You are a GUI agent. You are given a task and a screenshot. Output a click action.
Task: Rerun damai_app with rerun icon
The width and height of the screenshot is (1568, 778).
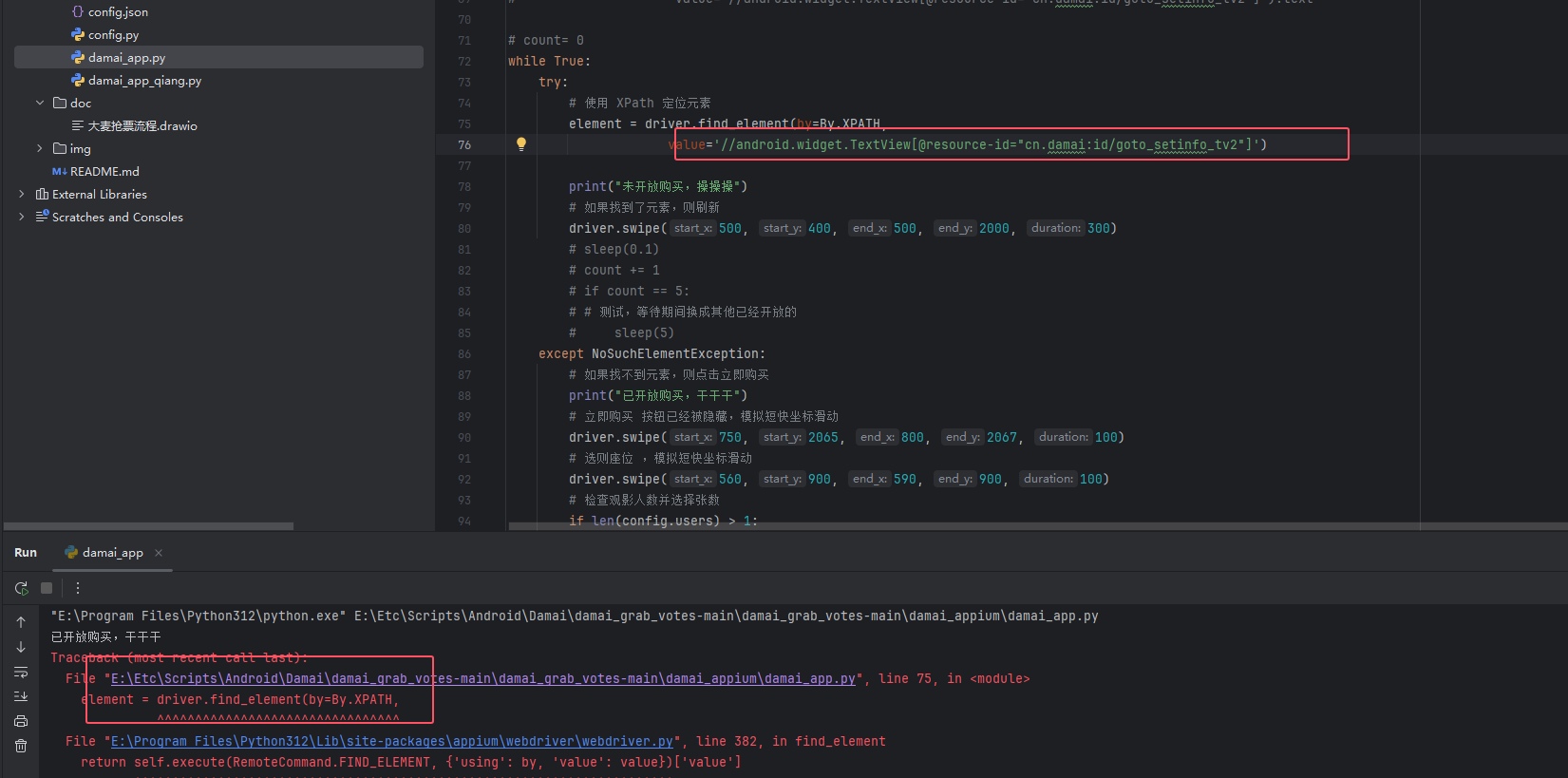[x=21, y=588]
